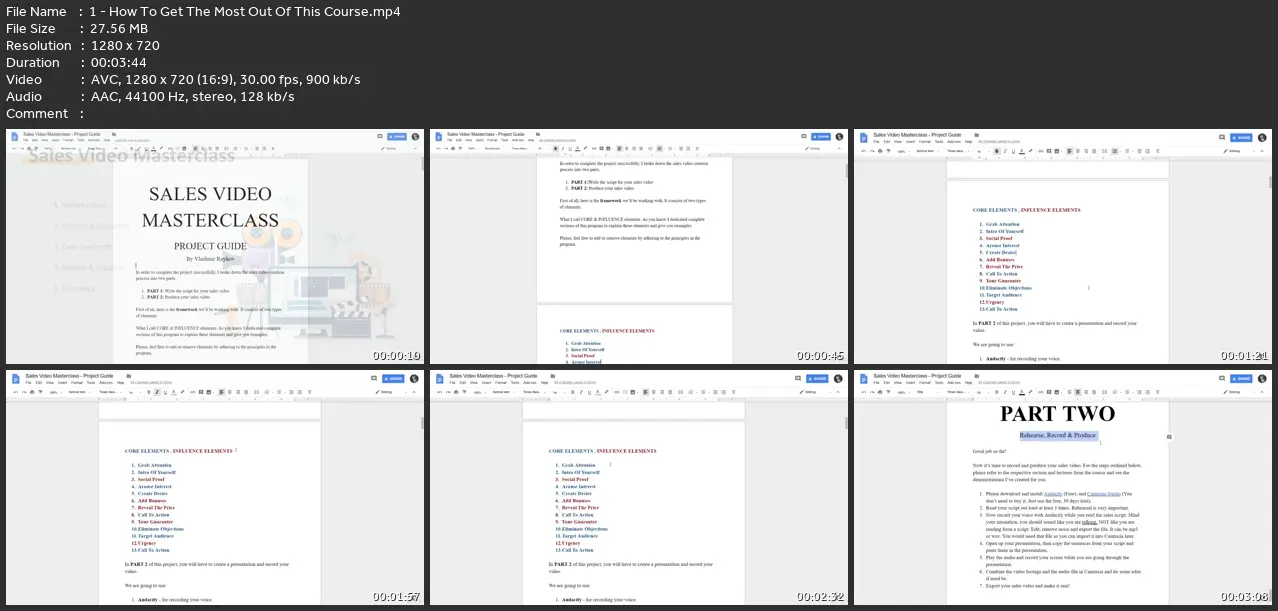Image resolution: width=1278 pixels, height=611 pixels.
Task: Click the blue Share button in 00:03:08 thumbnail
Action: coord(1240,378)
